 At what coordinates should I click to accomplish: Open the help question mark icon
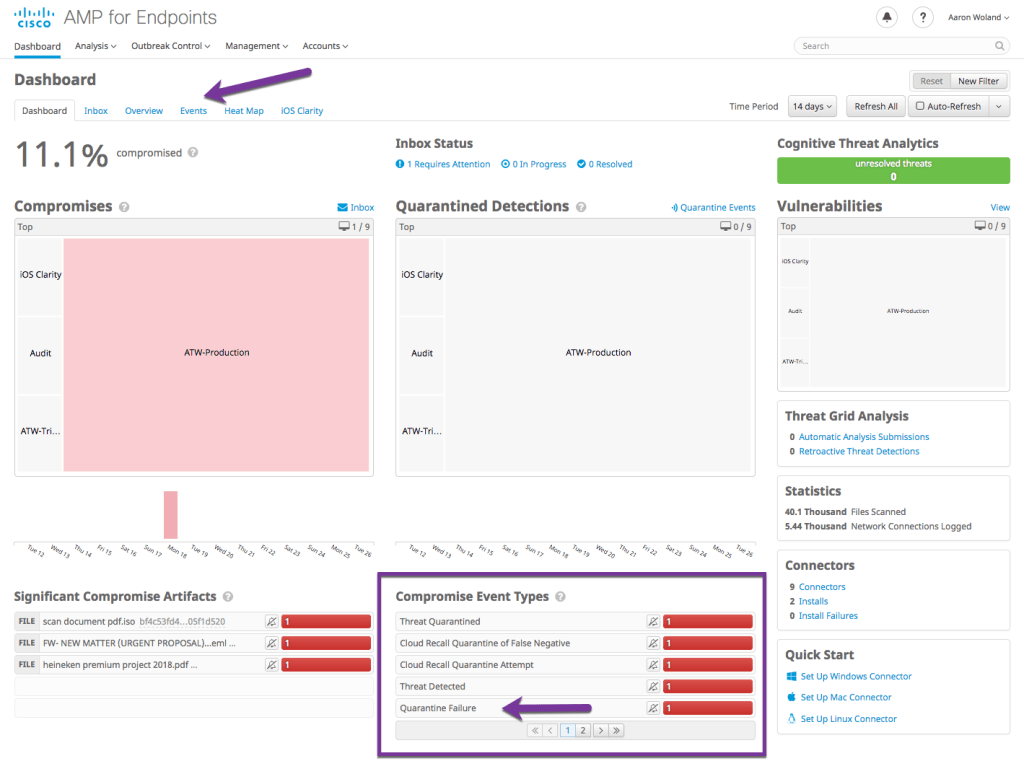(923, 18)
